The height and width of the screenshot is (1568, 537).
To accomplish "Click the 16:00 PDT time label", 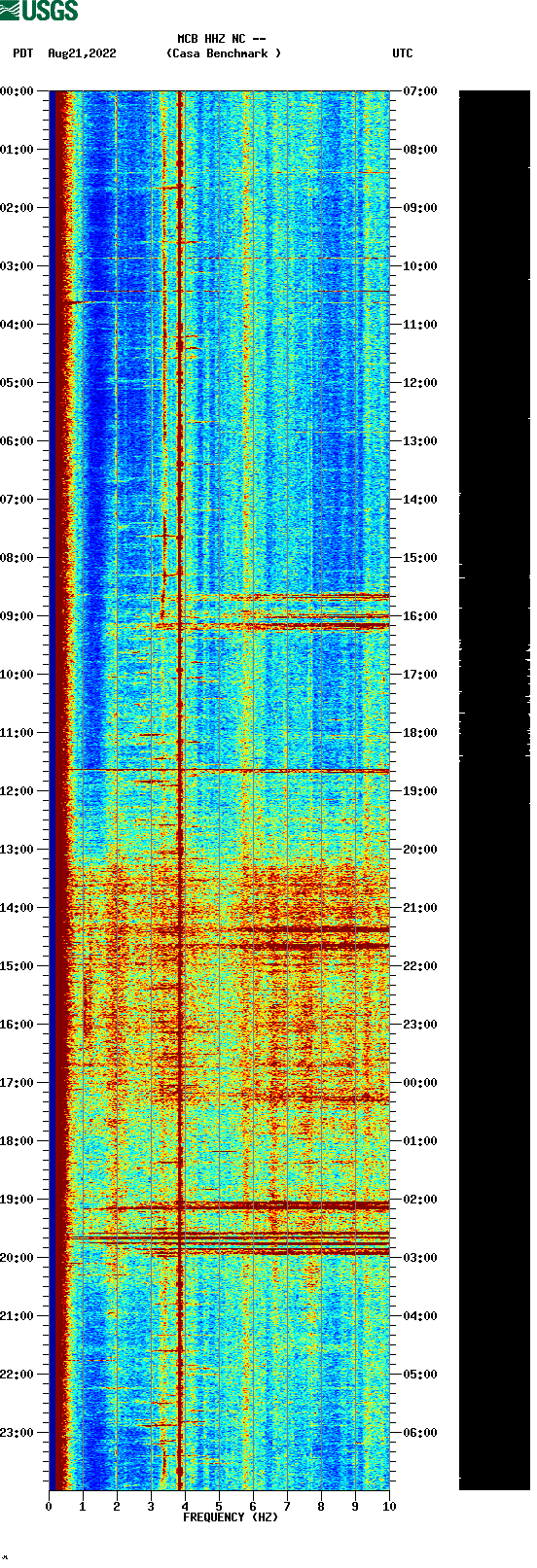I will click(x=17, y=1025).
